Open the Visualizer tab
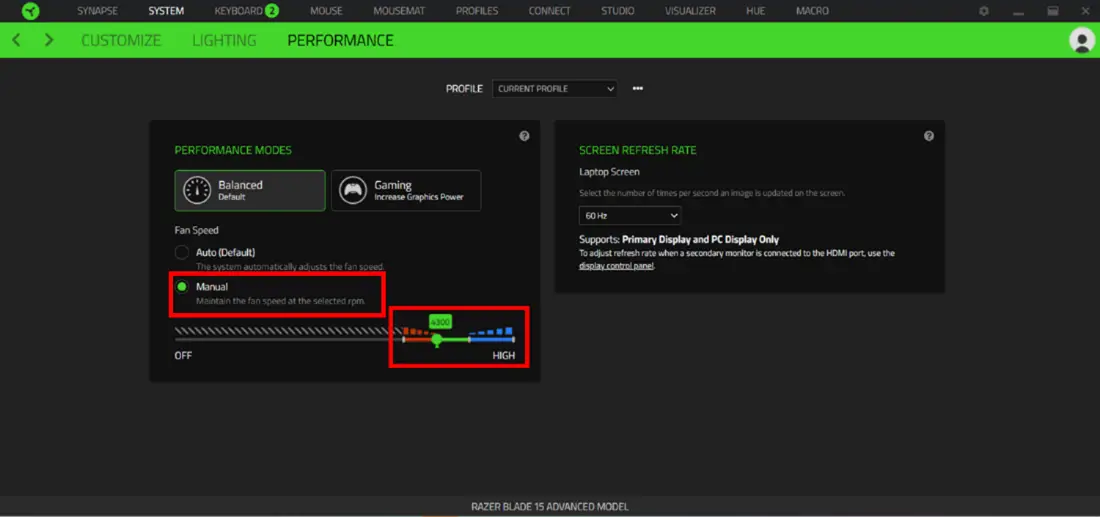1100x517 pixels. [690, 11]
